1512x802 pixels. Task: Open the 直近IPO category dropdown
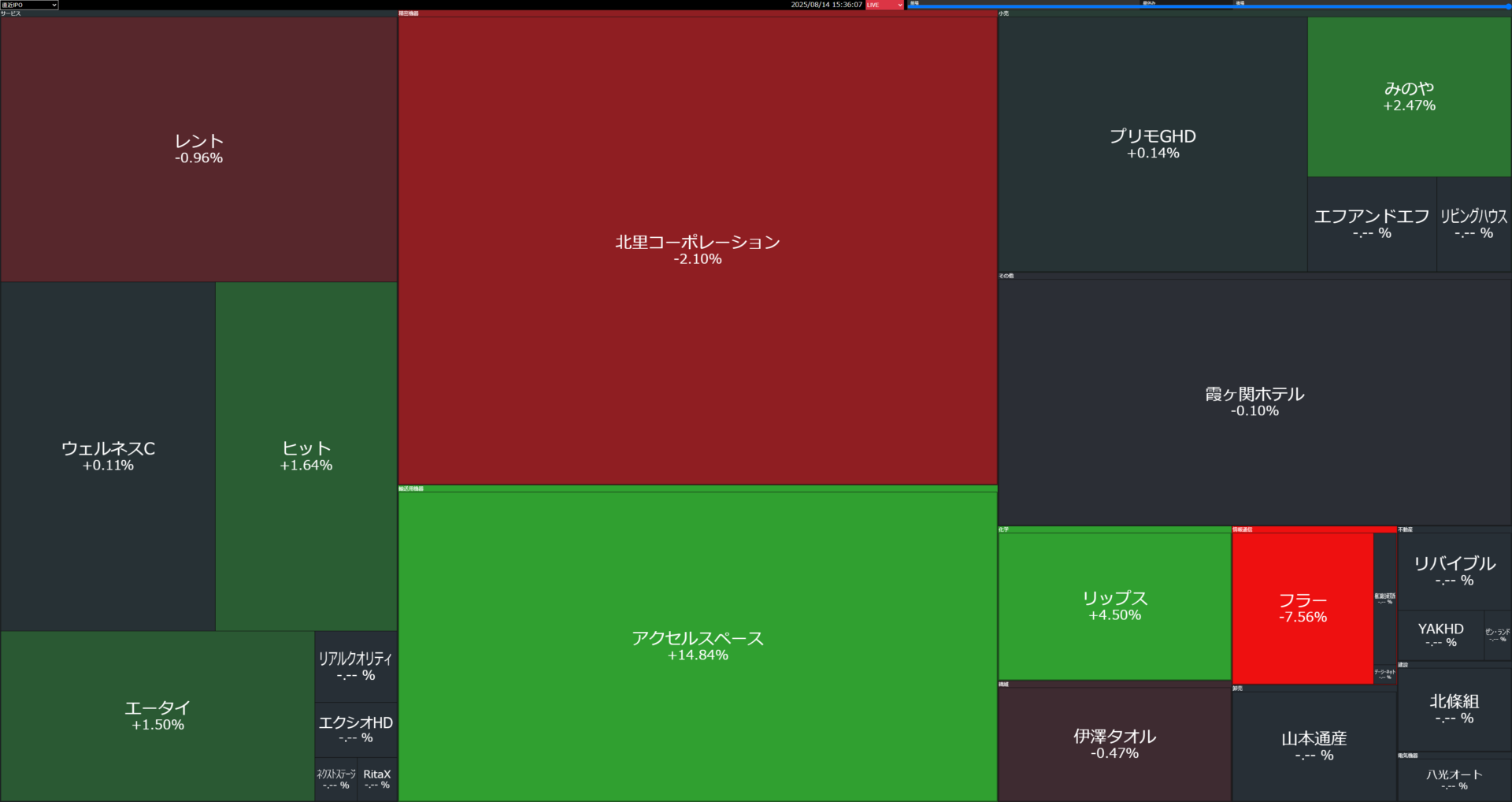point(29,5)
